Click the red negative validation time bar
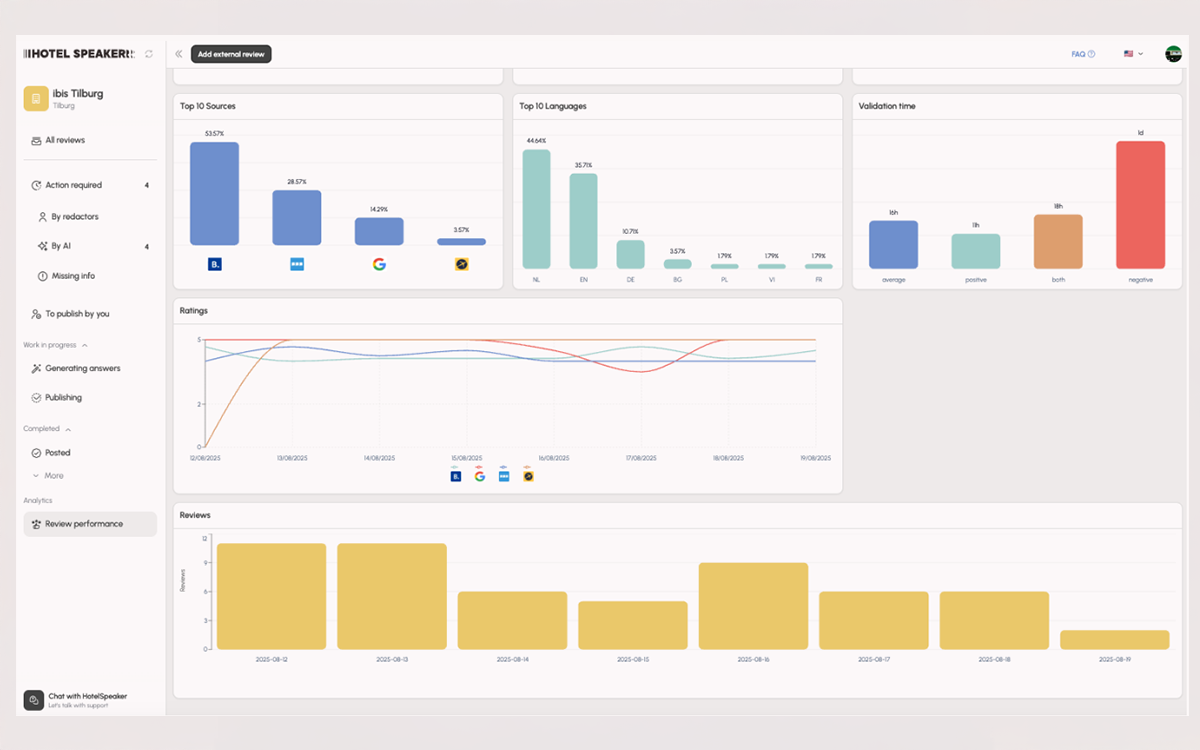The image size is (1200, 750). (x=1141, y=205)
